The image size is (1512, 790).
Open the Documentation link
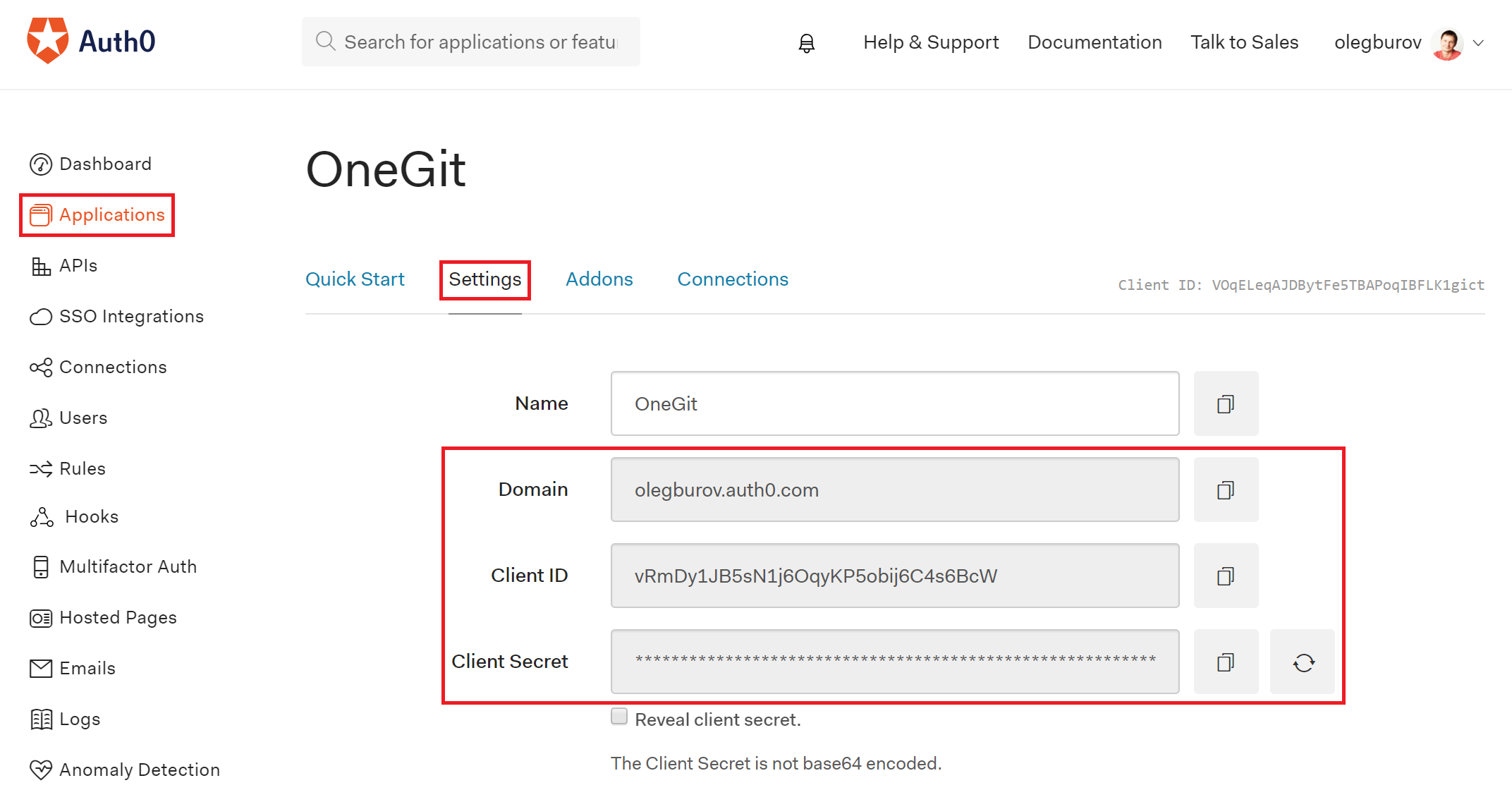tap(1095, 42)
